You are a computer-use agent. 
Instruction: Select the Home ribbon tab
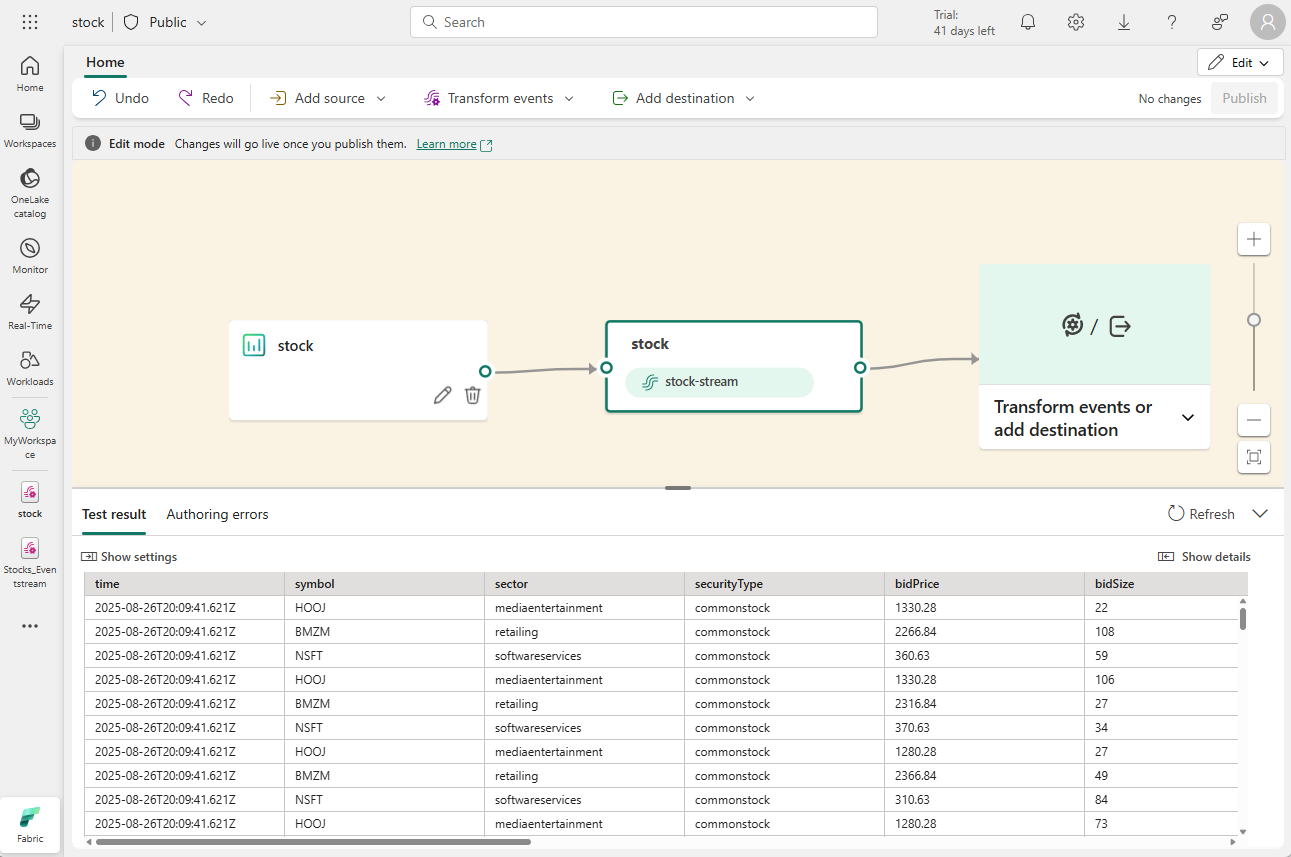[x=105, y=62]
